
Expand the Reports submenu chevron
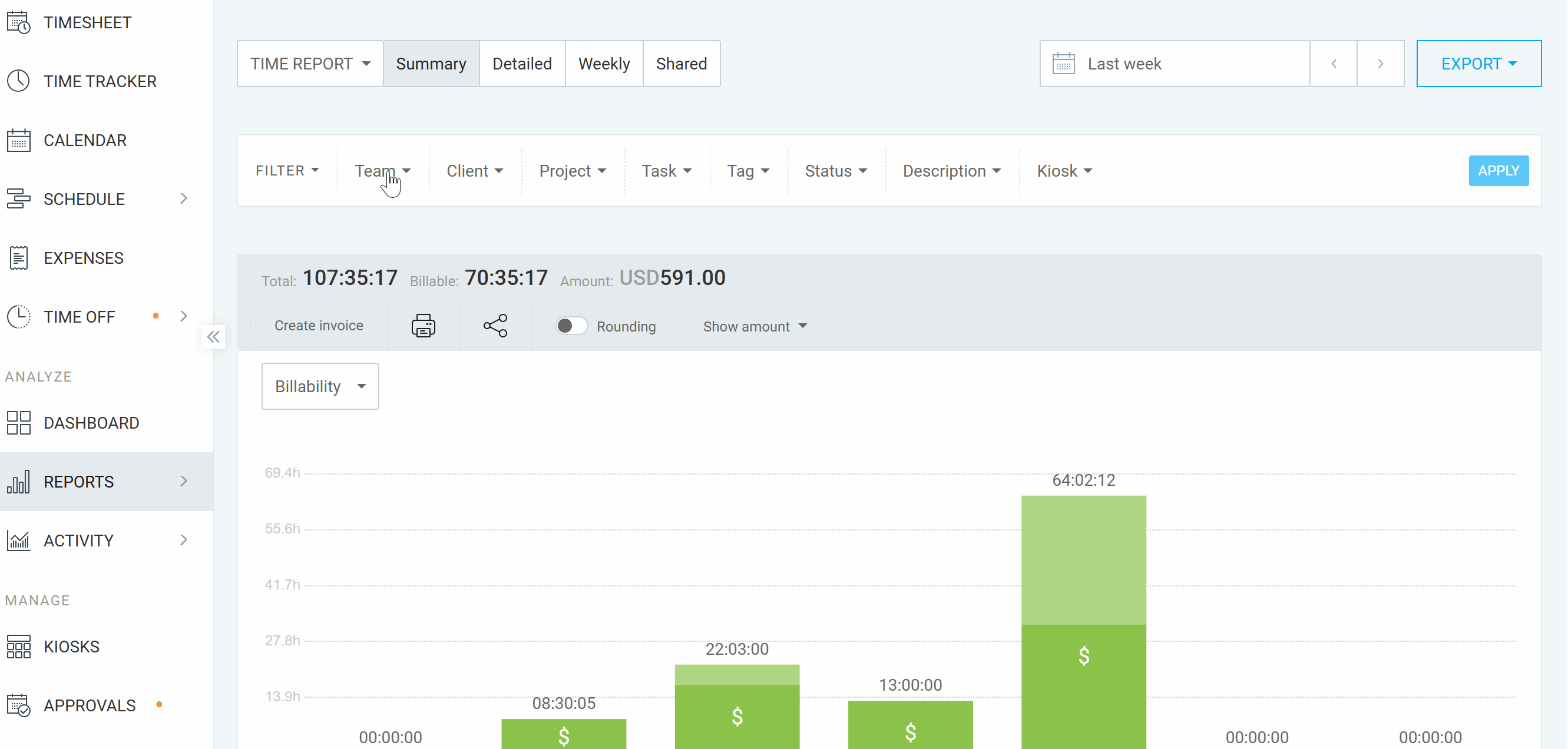click(x=184, y=481)
